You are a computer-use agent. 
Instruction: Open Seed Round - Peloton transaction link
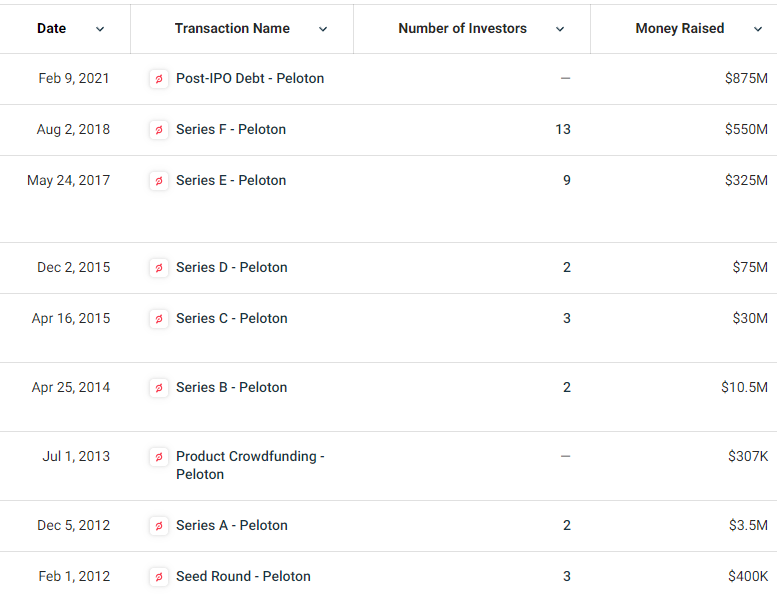pos(243,577)
